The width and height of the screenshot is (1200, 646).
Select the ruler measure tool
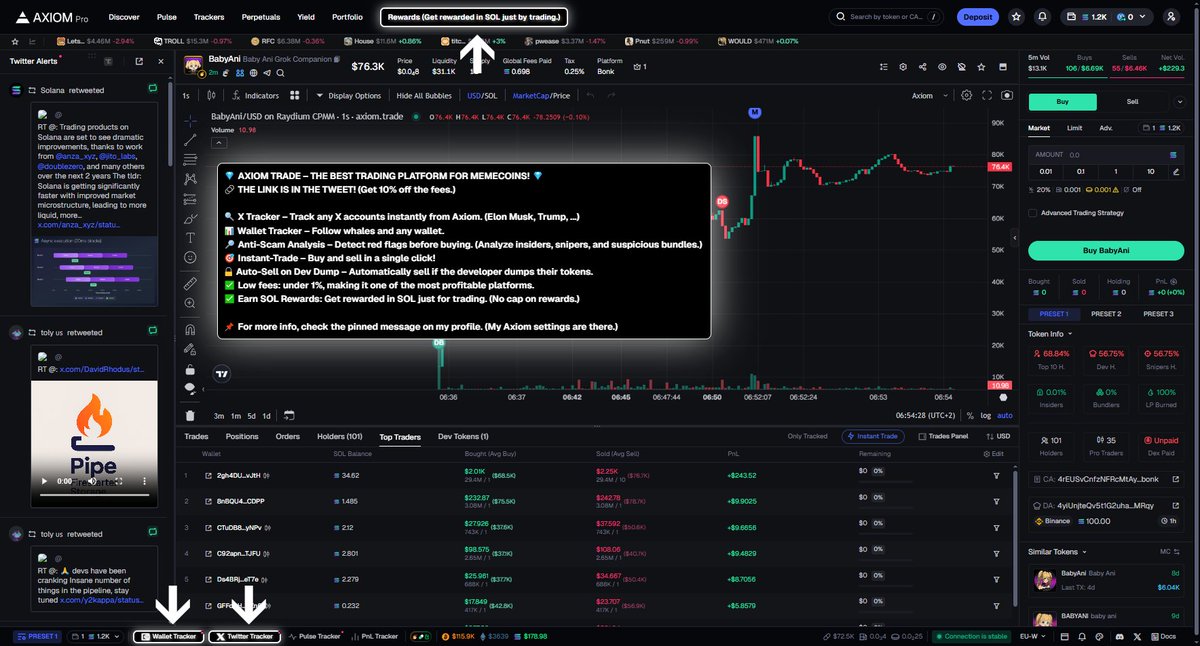[x=191, y=284]
